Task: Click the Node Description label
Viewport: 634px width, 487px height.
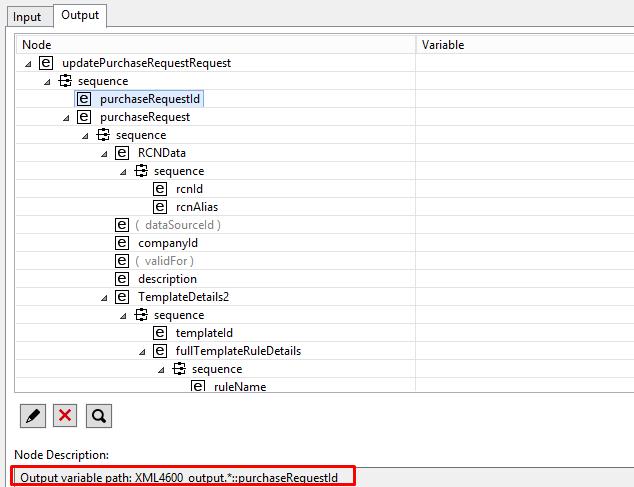Action: click(x=61, y=455)
